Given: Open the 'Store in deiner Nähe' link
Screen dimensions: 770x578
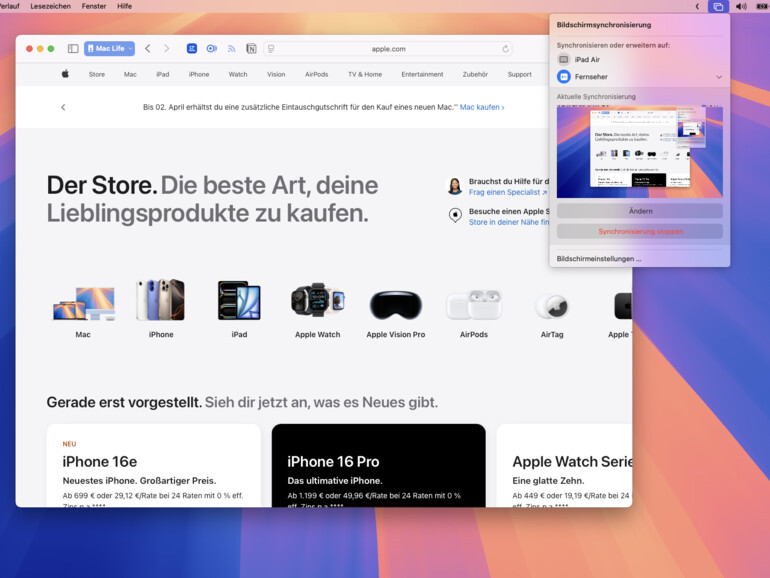Looking at the screenshot, I should click(509, 222).
